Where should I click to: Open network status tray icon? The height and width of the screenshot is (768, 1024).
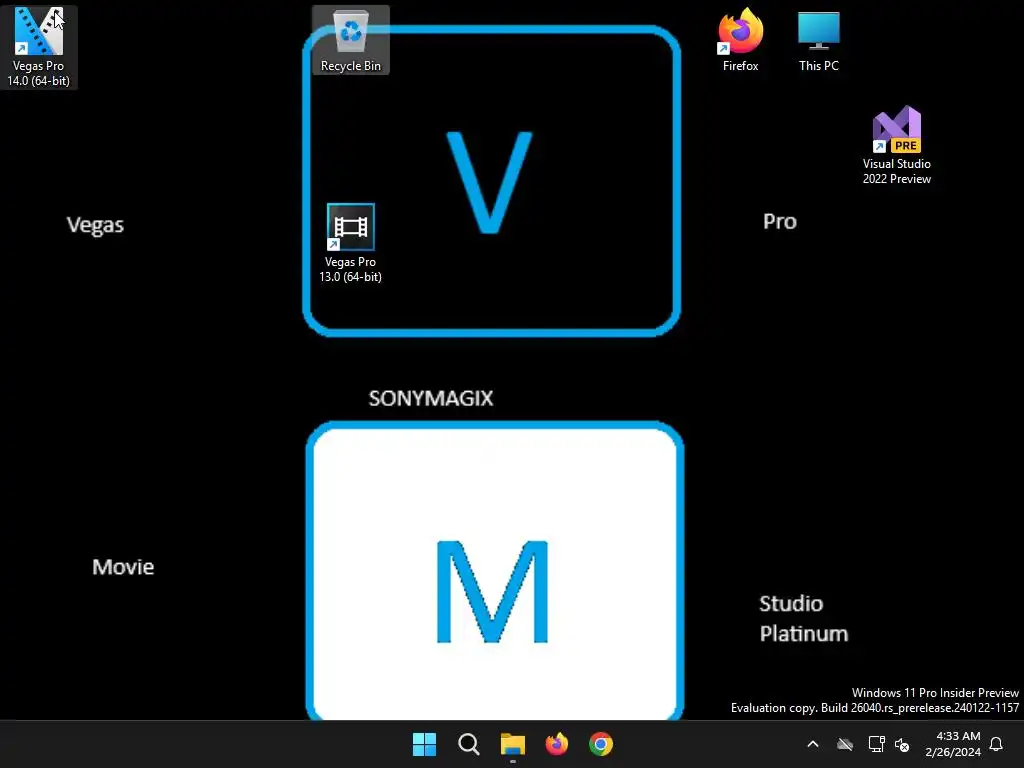click(876, 744)
